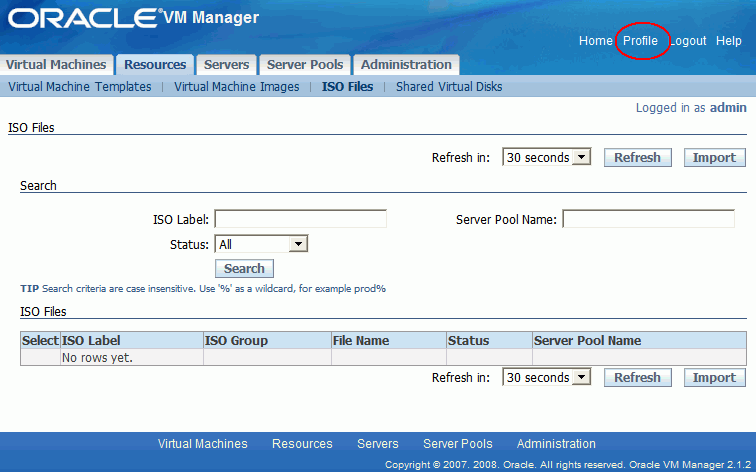Focus the Server Pool Name field
Viewport: 756px width, 472px height.
coord(648,219)
